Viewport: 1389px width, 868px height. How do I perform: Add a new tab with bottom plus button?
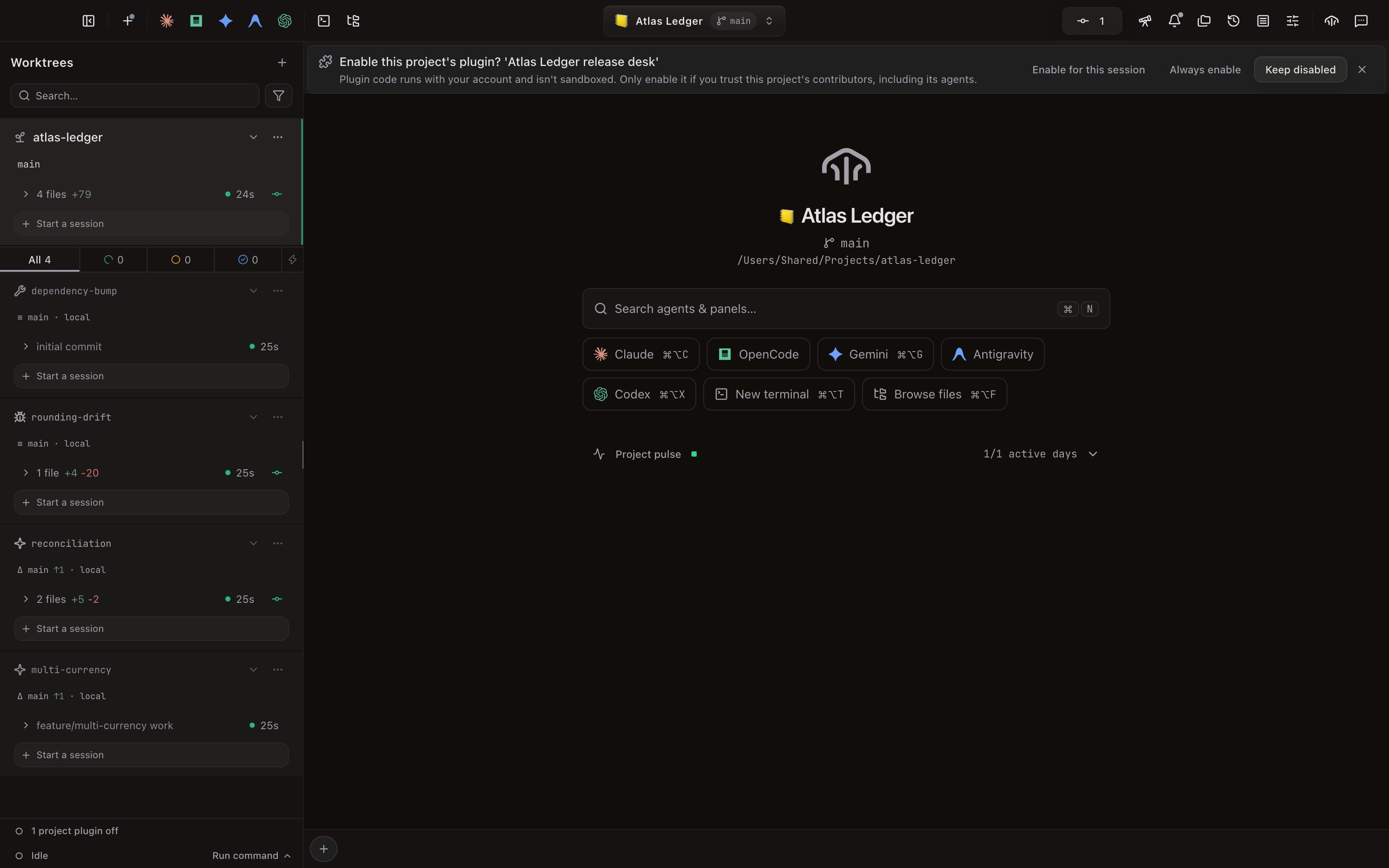click(324, 849)
